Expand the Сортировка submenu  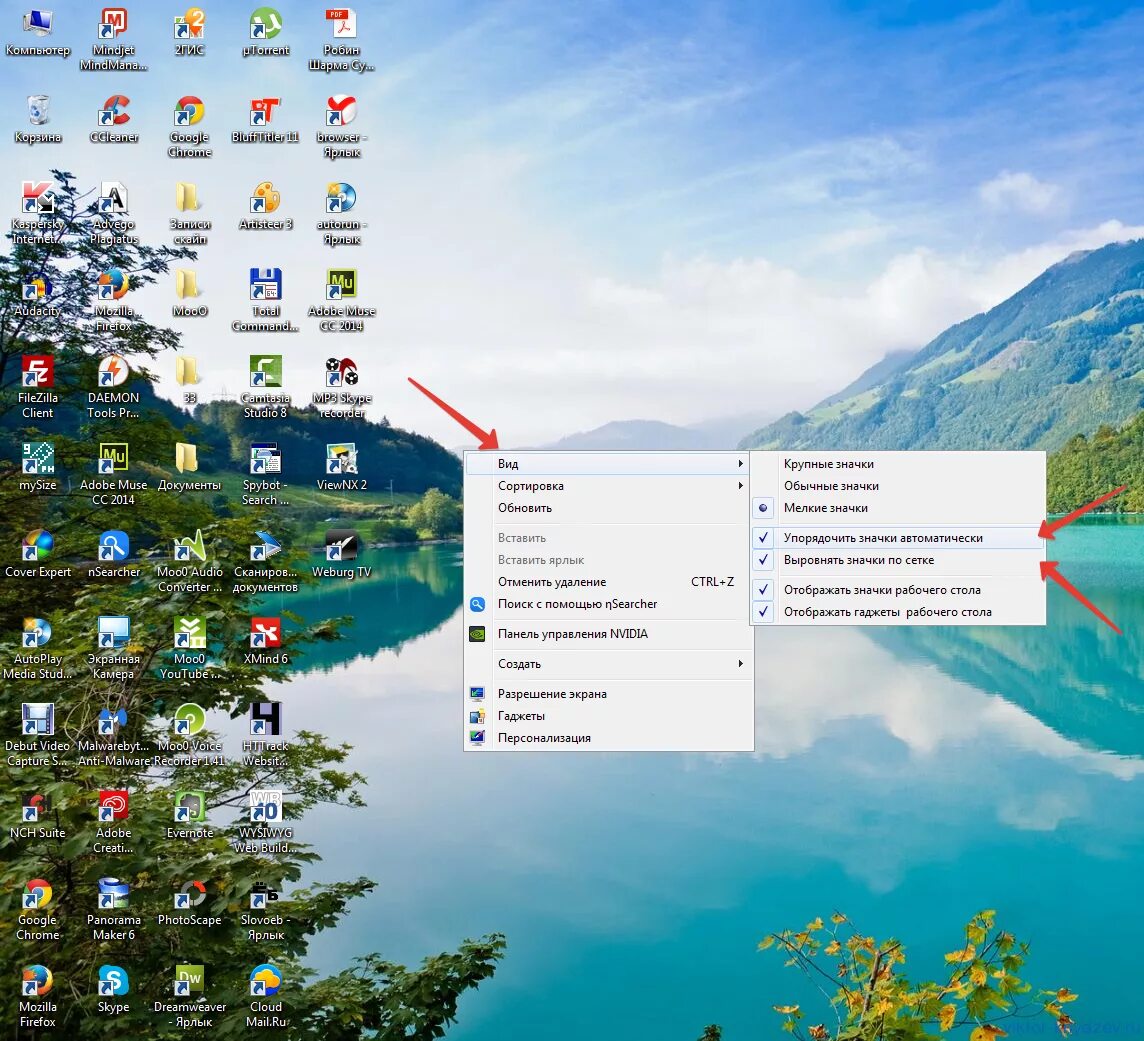608,486
